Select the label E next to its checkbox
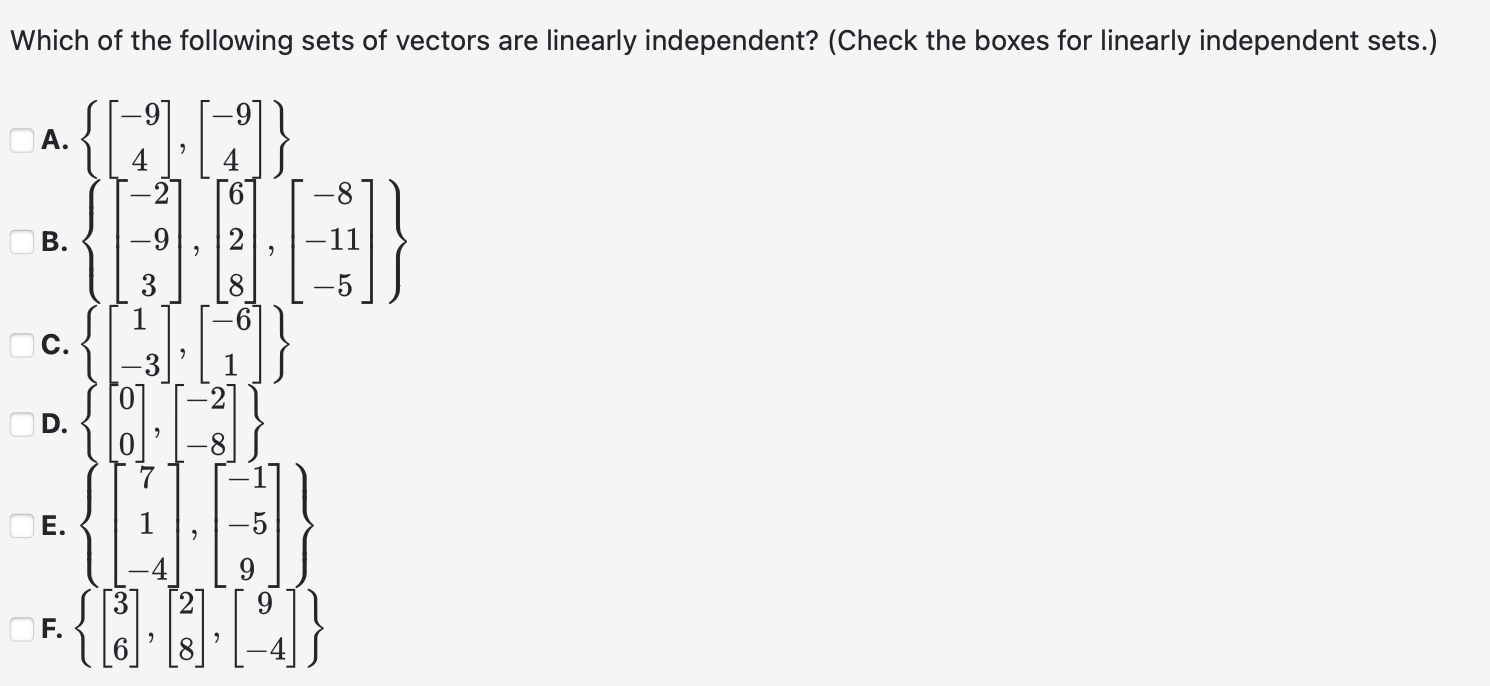 coord(53,523)
